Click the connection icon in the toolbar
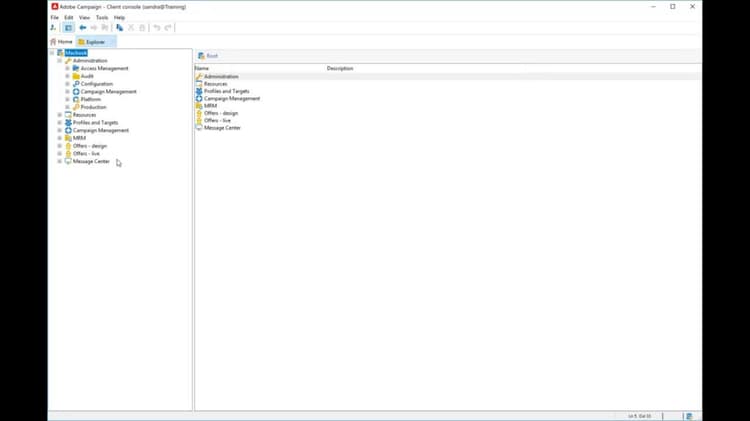Screen dimensions: 750x421 coord(53,28)
